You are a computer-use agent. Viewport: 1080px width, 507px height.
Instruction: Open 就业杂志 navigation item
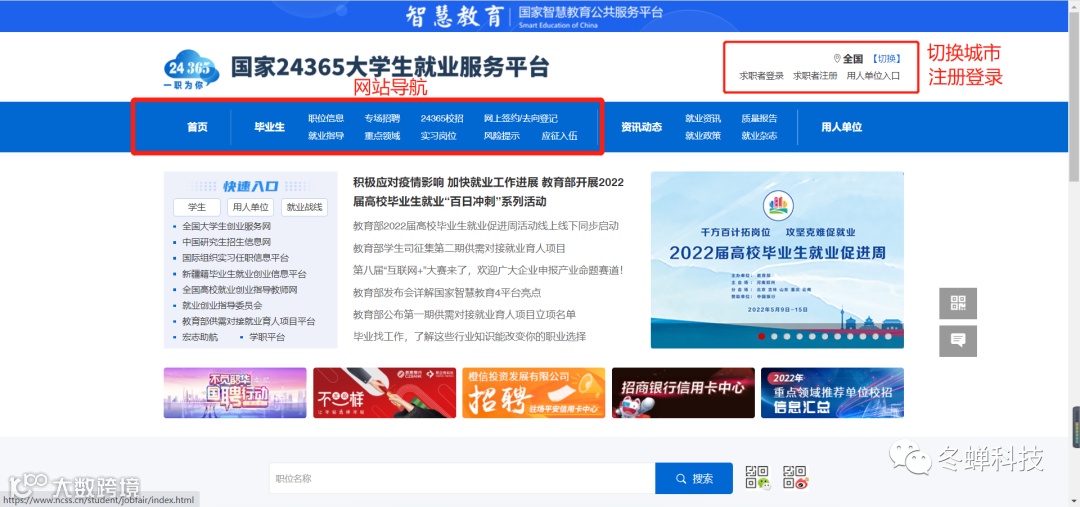point(759,136)
